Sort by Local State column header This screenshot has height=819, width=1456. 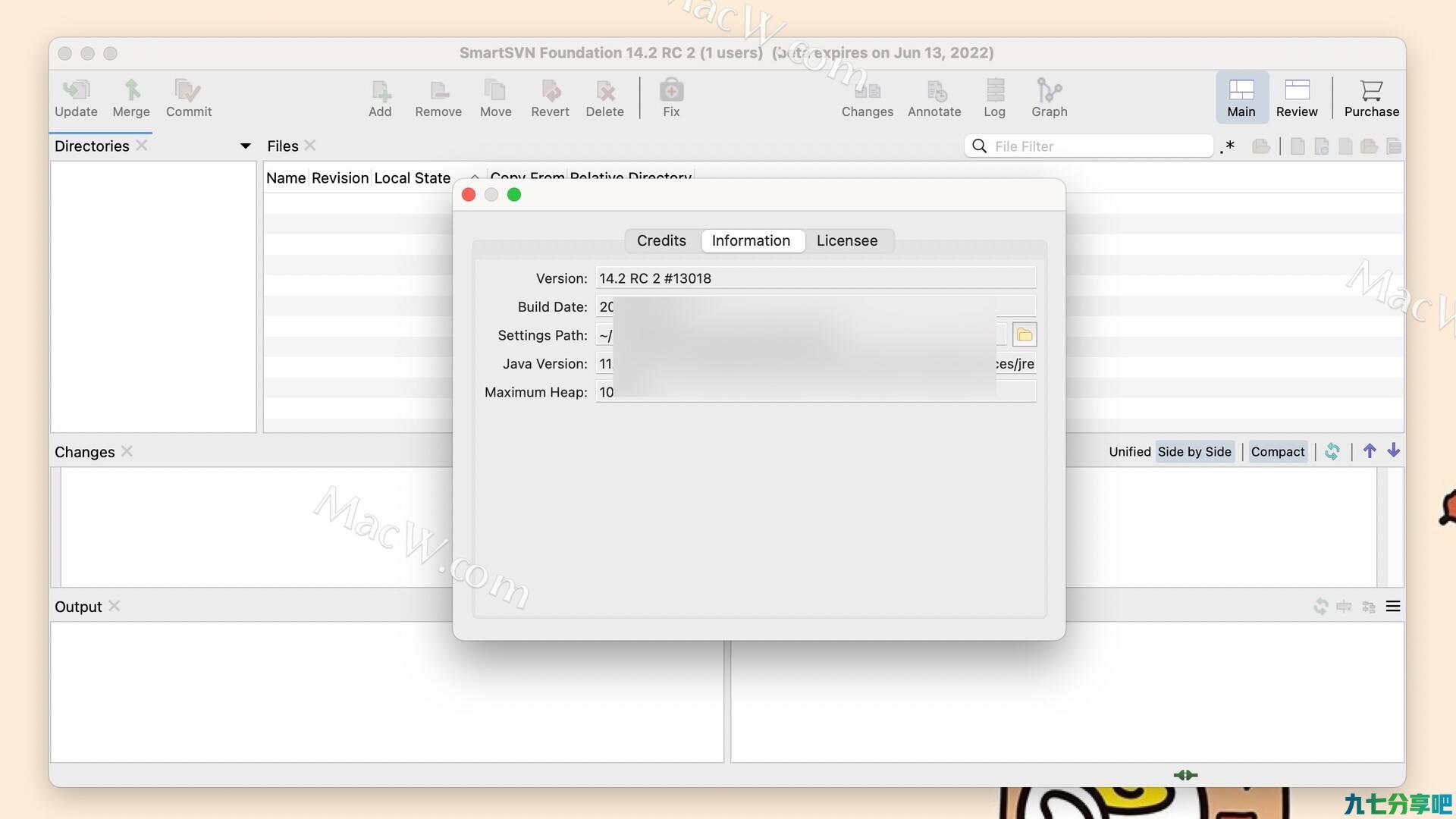[412, 177]
